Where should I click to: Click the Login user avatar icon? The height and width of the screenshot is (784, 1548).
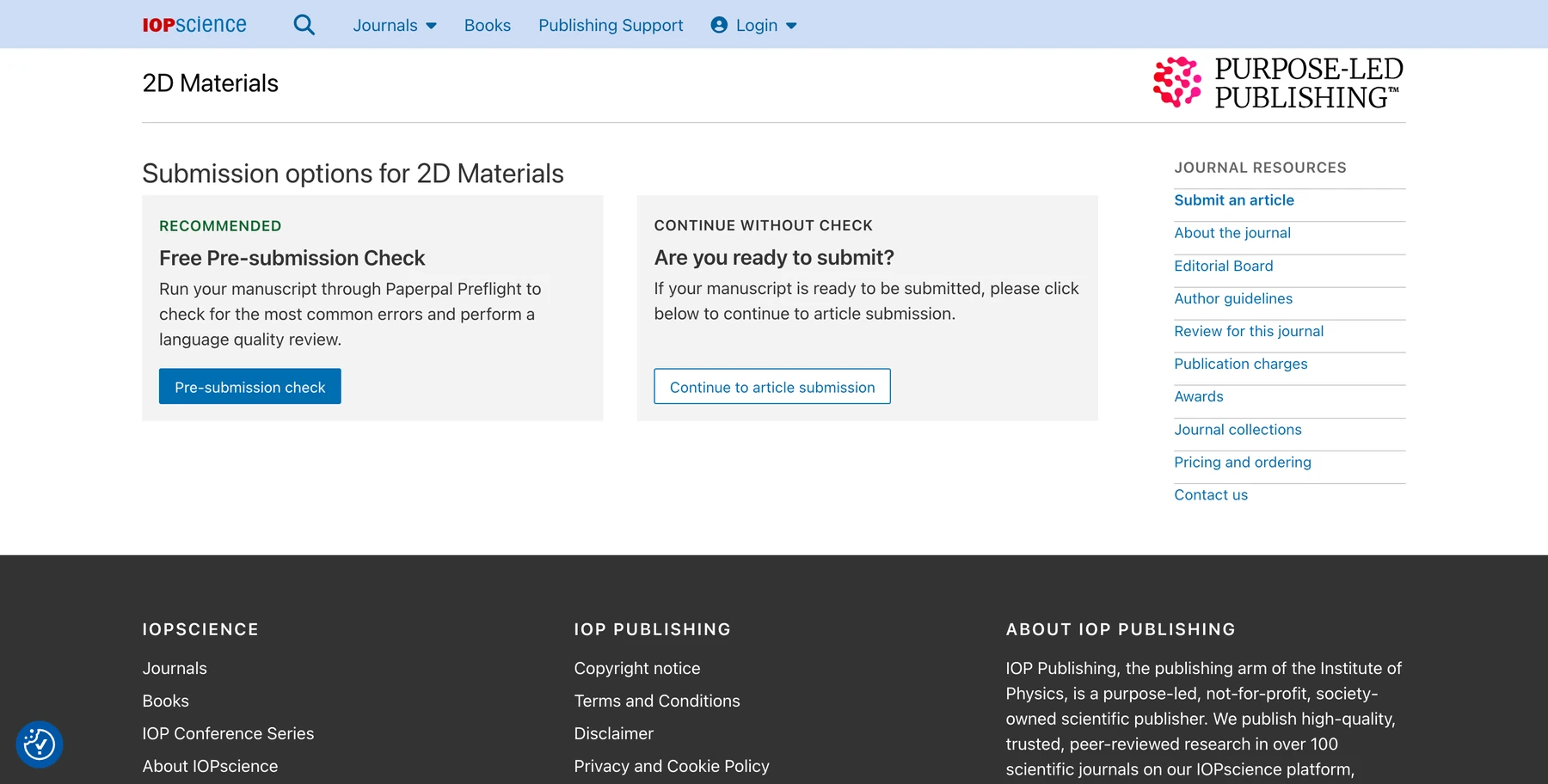pos(719,25)
